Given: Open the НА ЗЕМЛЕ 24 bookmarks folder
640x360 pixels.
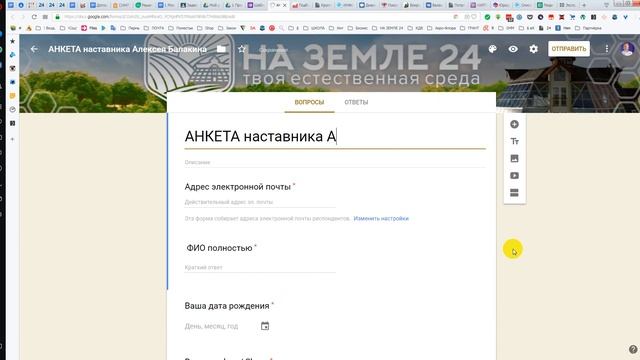Looking at the screenshot, I should point(388,28).
